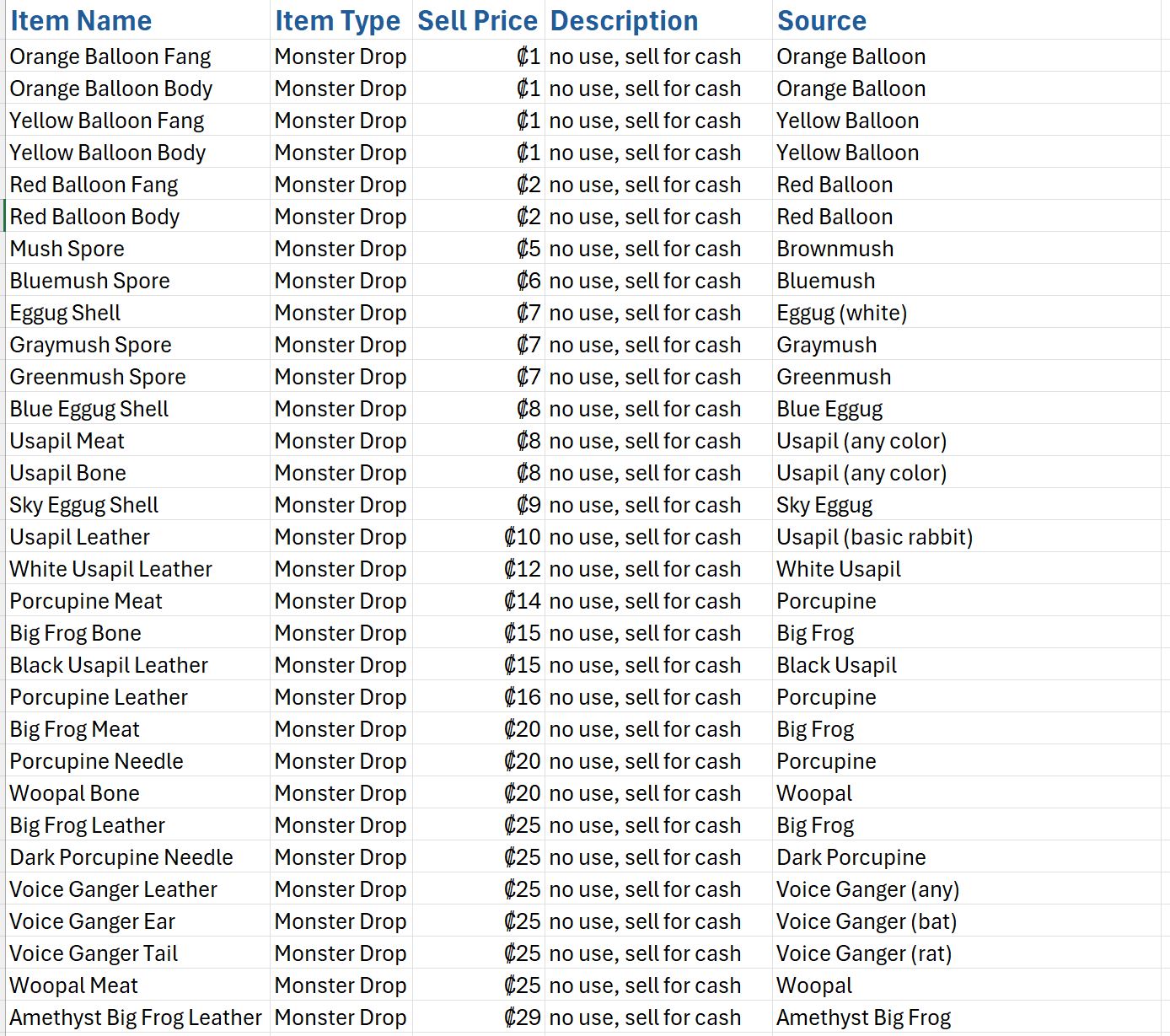Click the Voice Ganger (bat) source cell
This screenshot has height=1036, width=1170.
966,921
